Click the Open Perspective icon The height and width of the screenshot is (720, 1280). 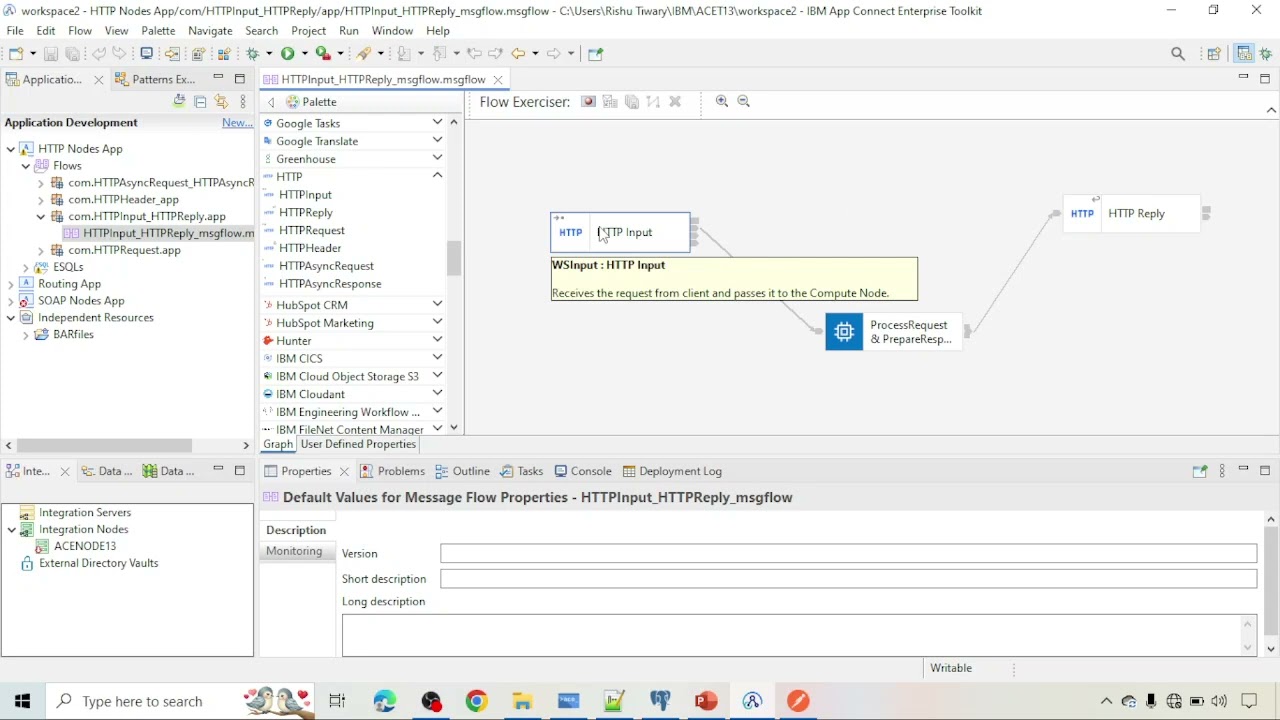click(x=1214, y=54)
